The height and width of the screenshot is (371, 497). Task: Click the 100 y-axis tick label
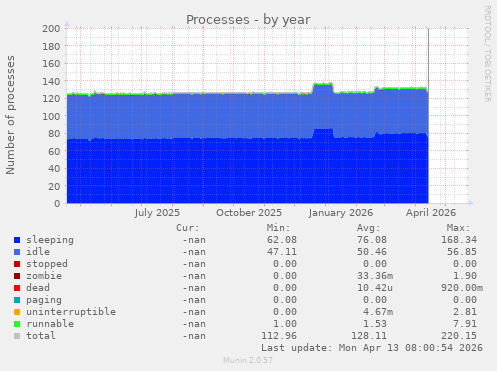coord(51,116)
